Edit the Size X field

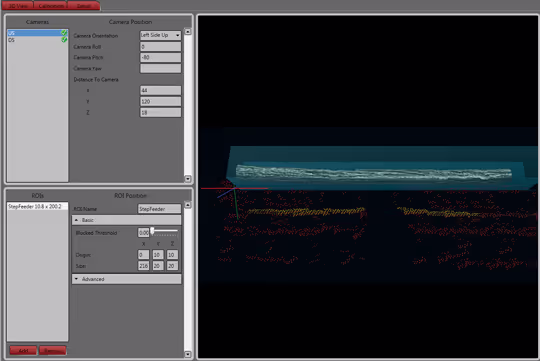[x=144, y=266]
